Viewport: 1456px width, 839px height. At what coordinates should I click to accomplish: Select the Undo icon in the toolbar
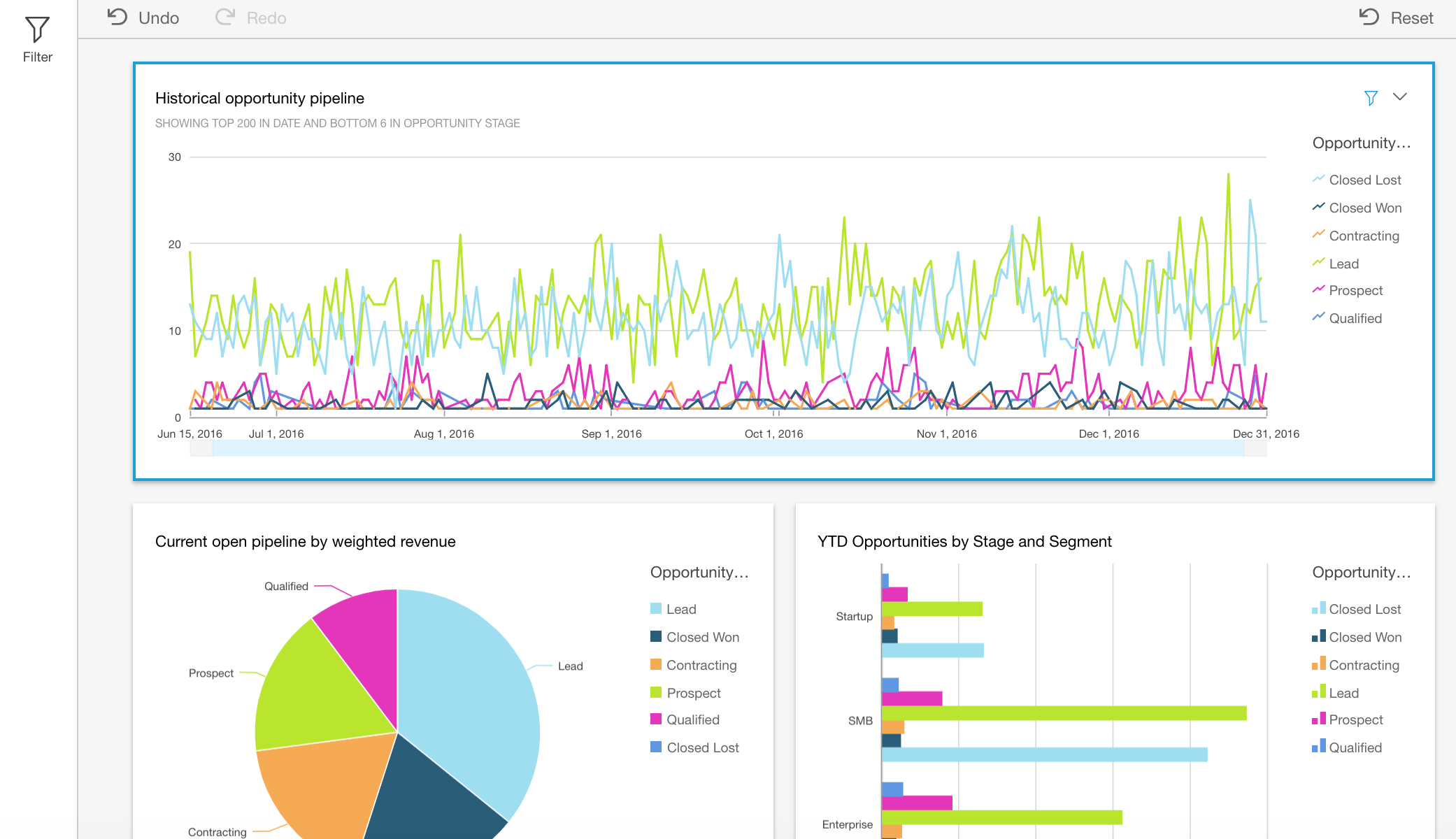coord(117,17)
